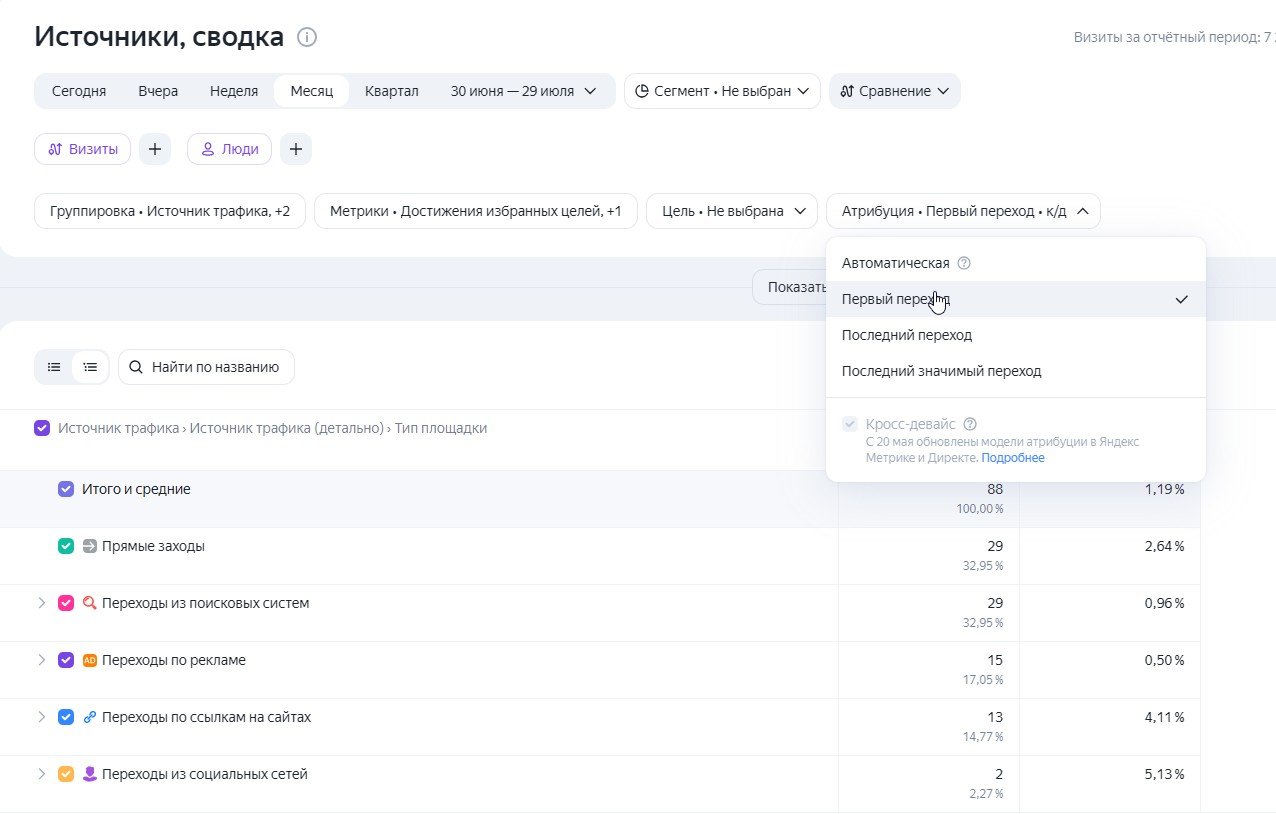Open the date range 30 июня — 29 июля dropdown
The height and width of the screenshot is (814, 1276).
(x=524, y=91)
